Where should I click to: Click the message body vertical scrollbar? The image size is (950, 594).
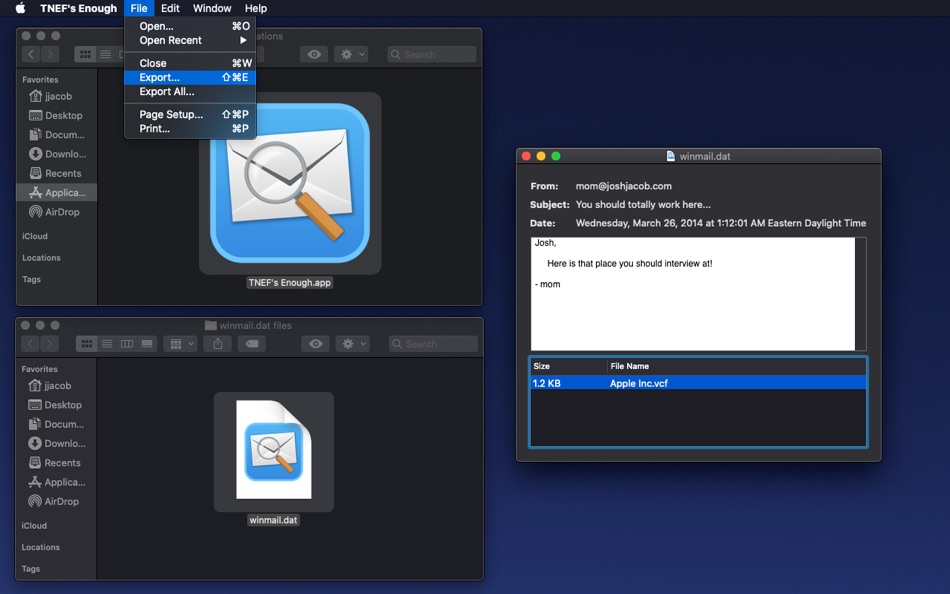point(860,294)
